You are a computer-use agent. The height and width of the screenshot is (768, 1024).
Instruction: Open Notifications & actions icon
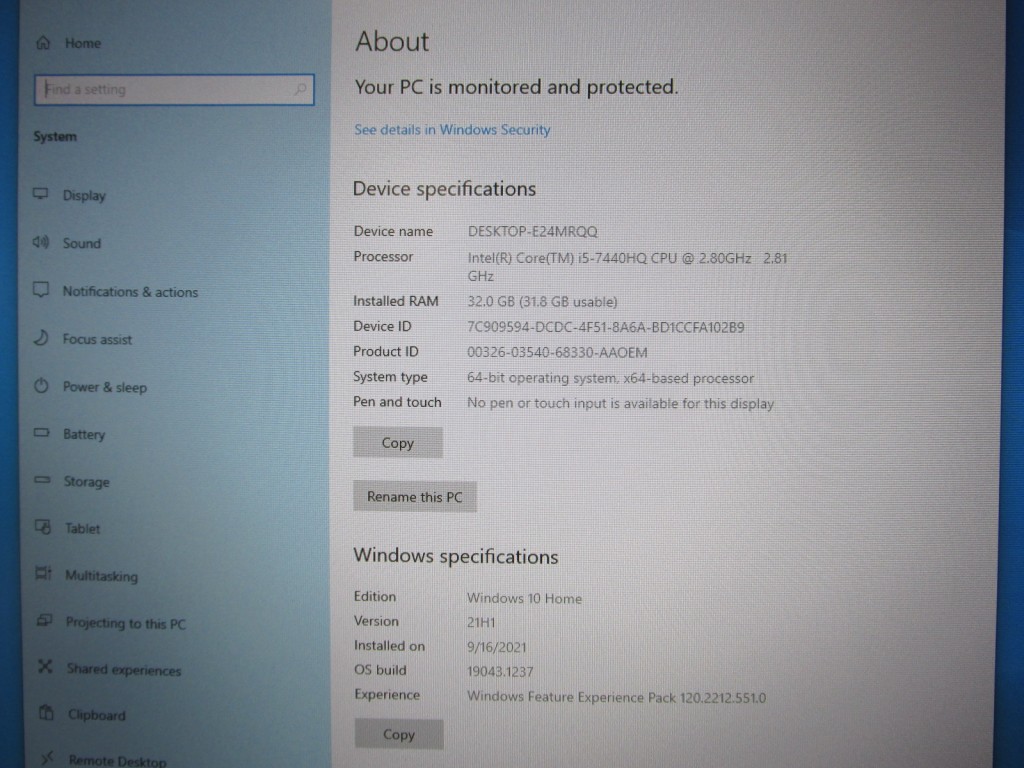(41, 290)
